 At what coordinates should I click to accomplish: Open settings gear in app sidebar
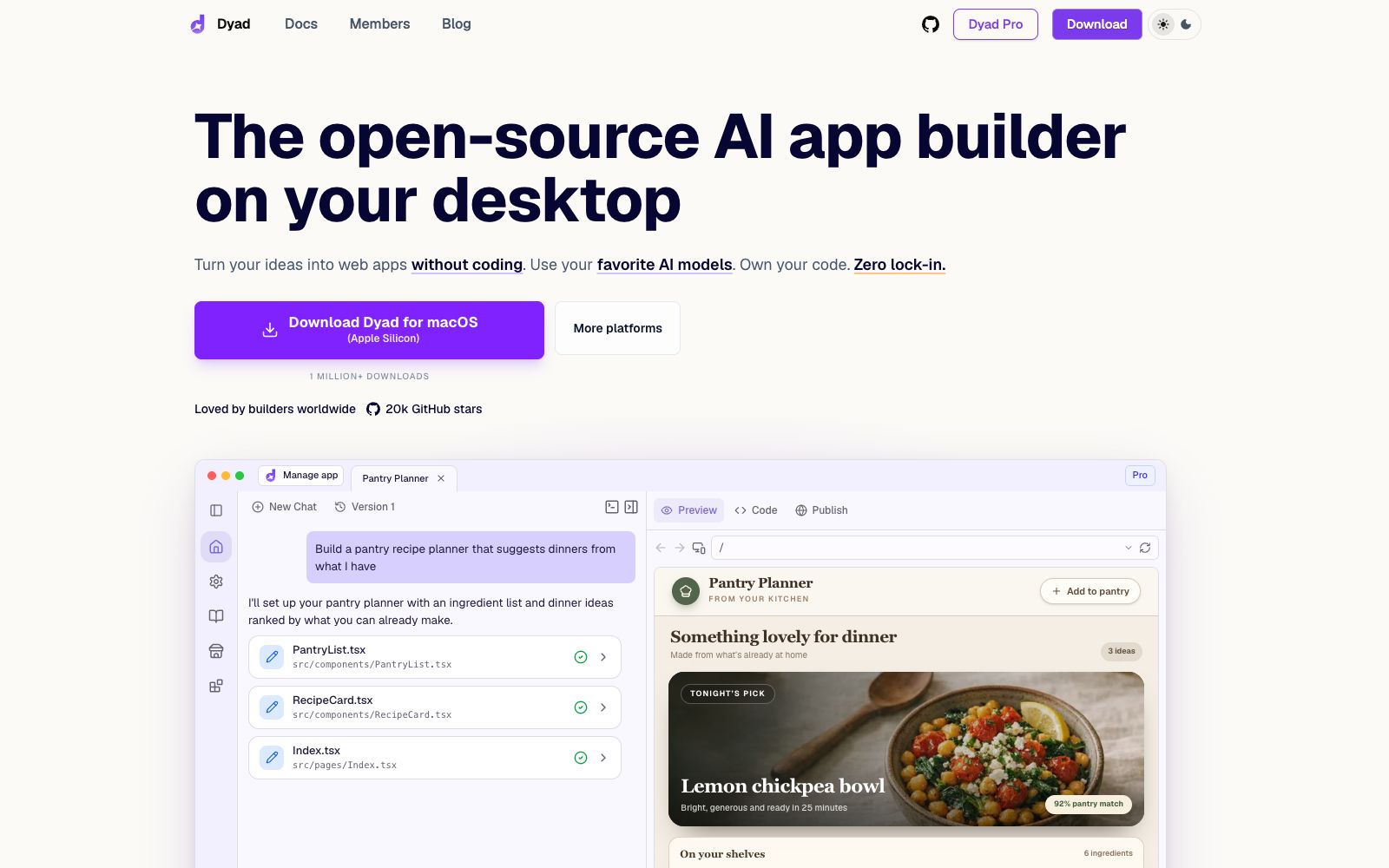(216, 582)
